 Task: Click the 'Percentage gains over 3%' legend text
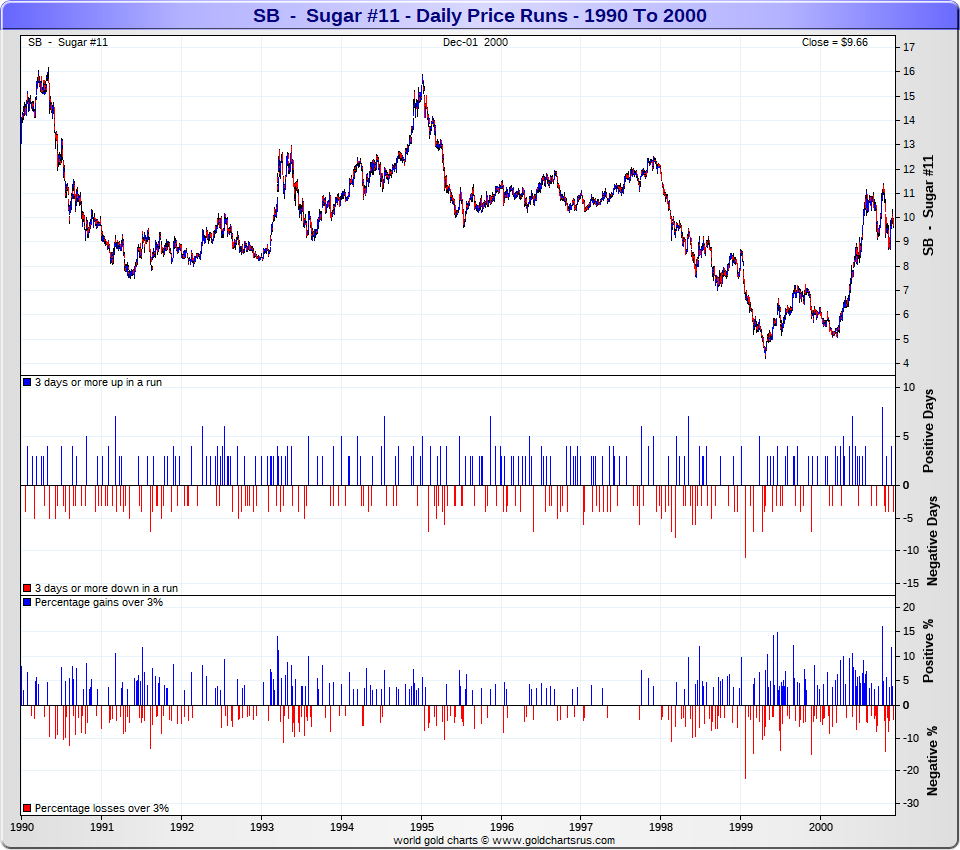click(99, 602)
